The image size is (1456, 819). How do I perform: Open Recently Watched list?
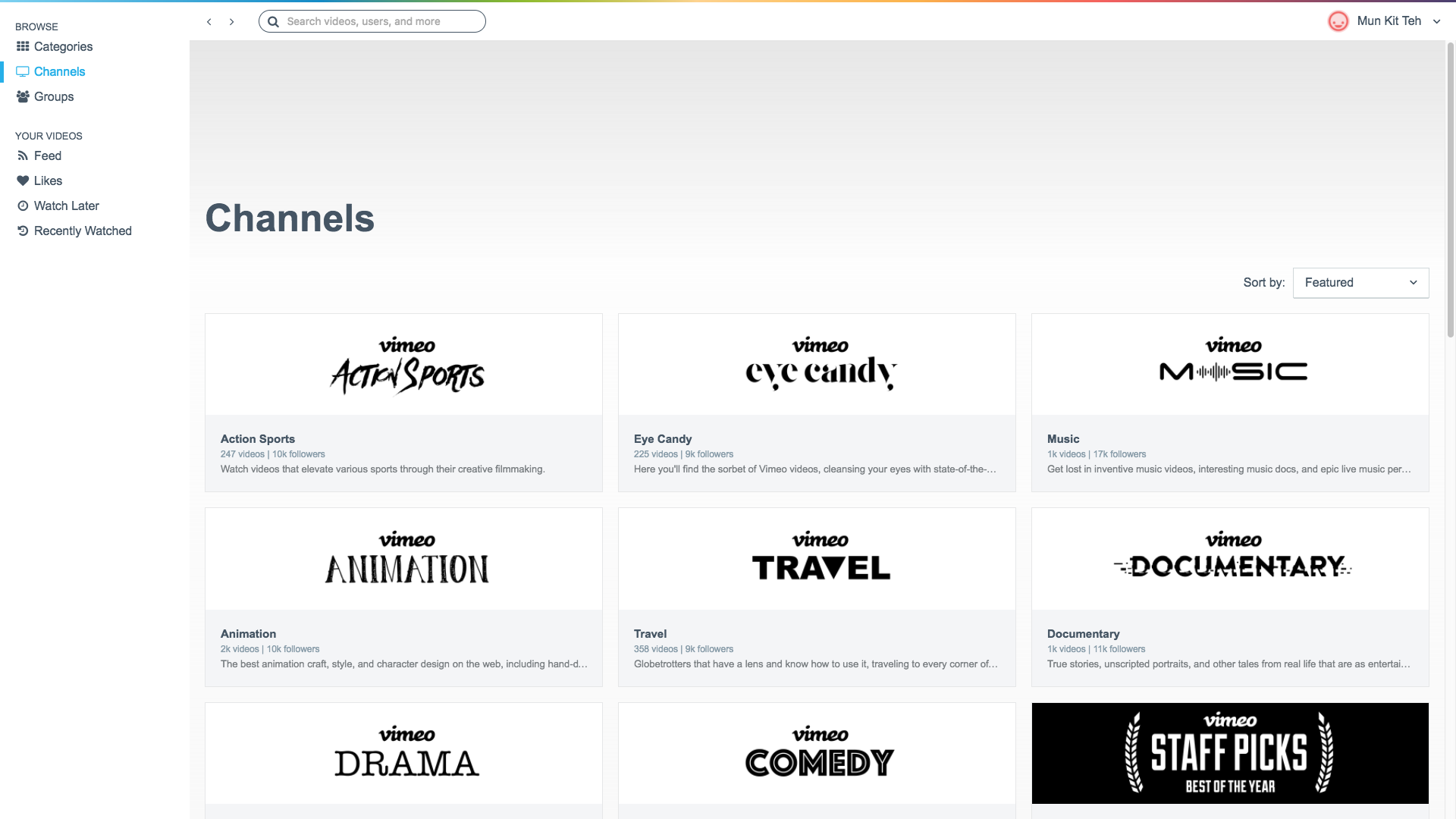[83, 231]
